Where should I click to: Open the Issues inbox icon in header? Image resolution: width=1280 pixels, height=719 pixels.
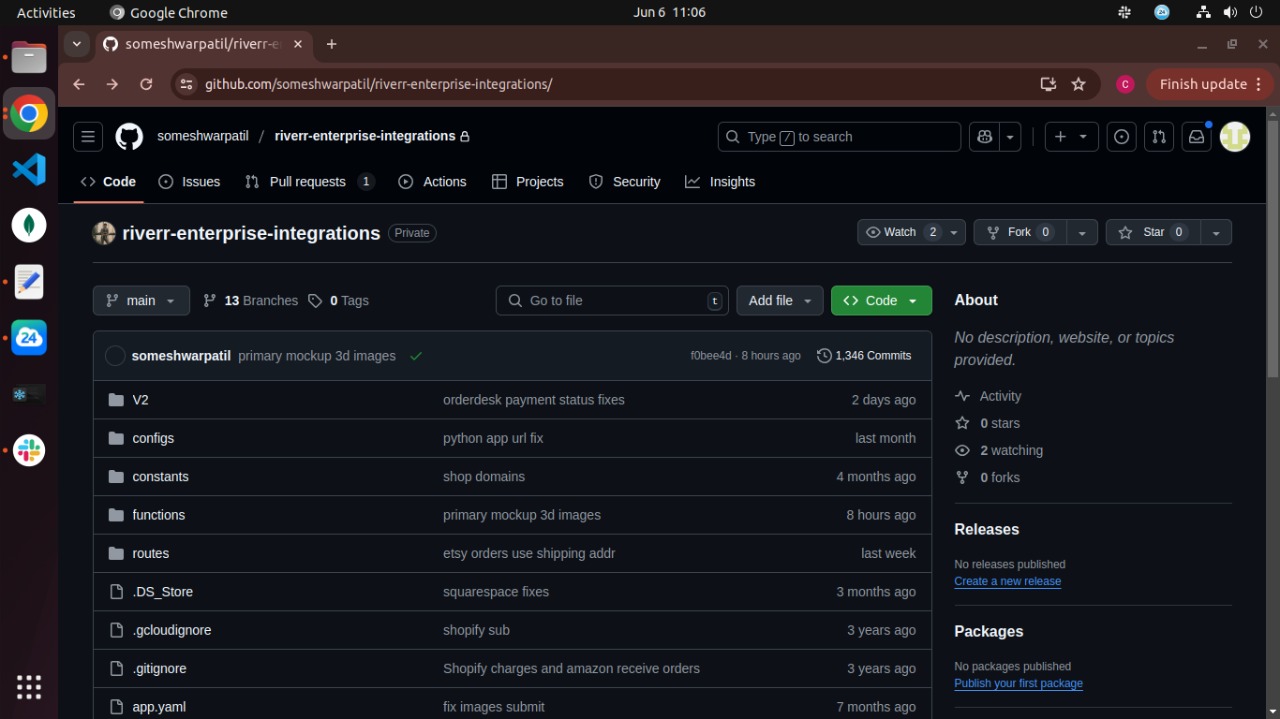click(1121, 137)
